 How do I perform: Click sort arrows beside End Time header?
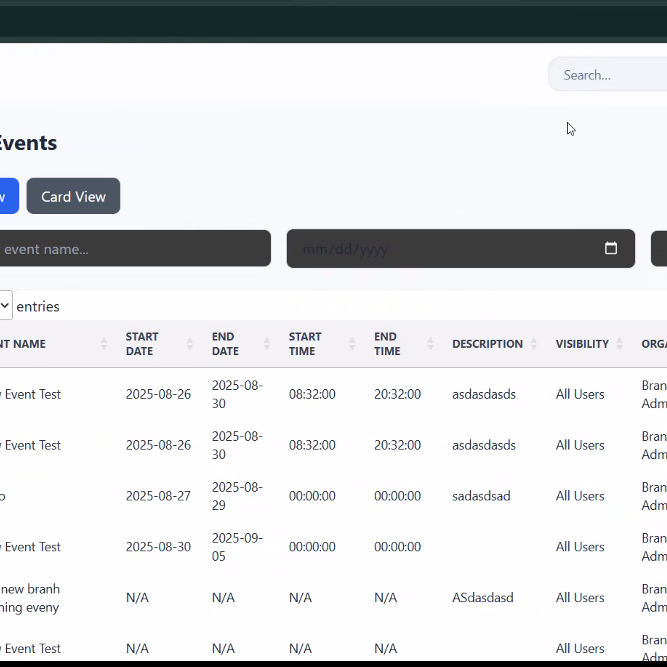click(430, 344)
